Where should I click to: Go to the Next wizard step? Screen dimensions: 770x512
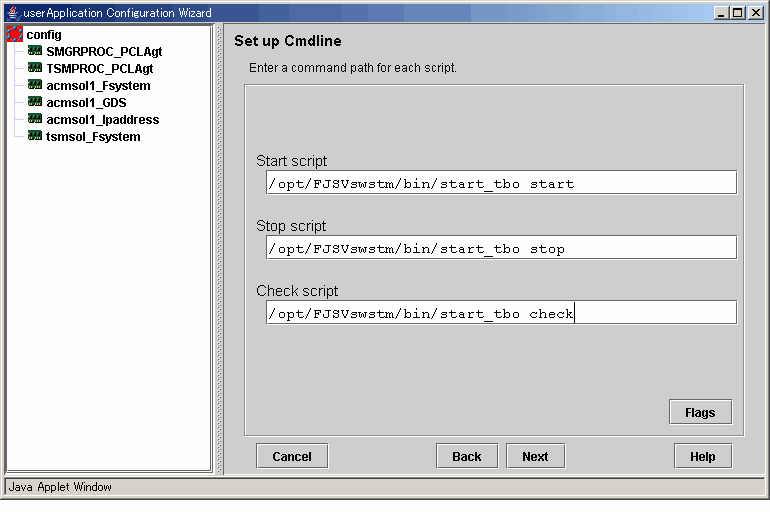(535, 457)
